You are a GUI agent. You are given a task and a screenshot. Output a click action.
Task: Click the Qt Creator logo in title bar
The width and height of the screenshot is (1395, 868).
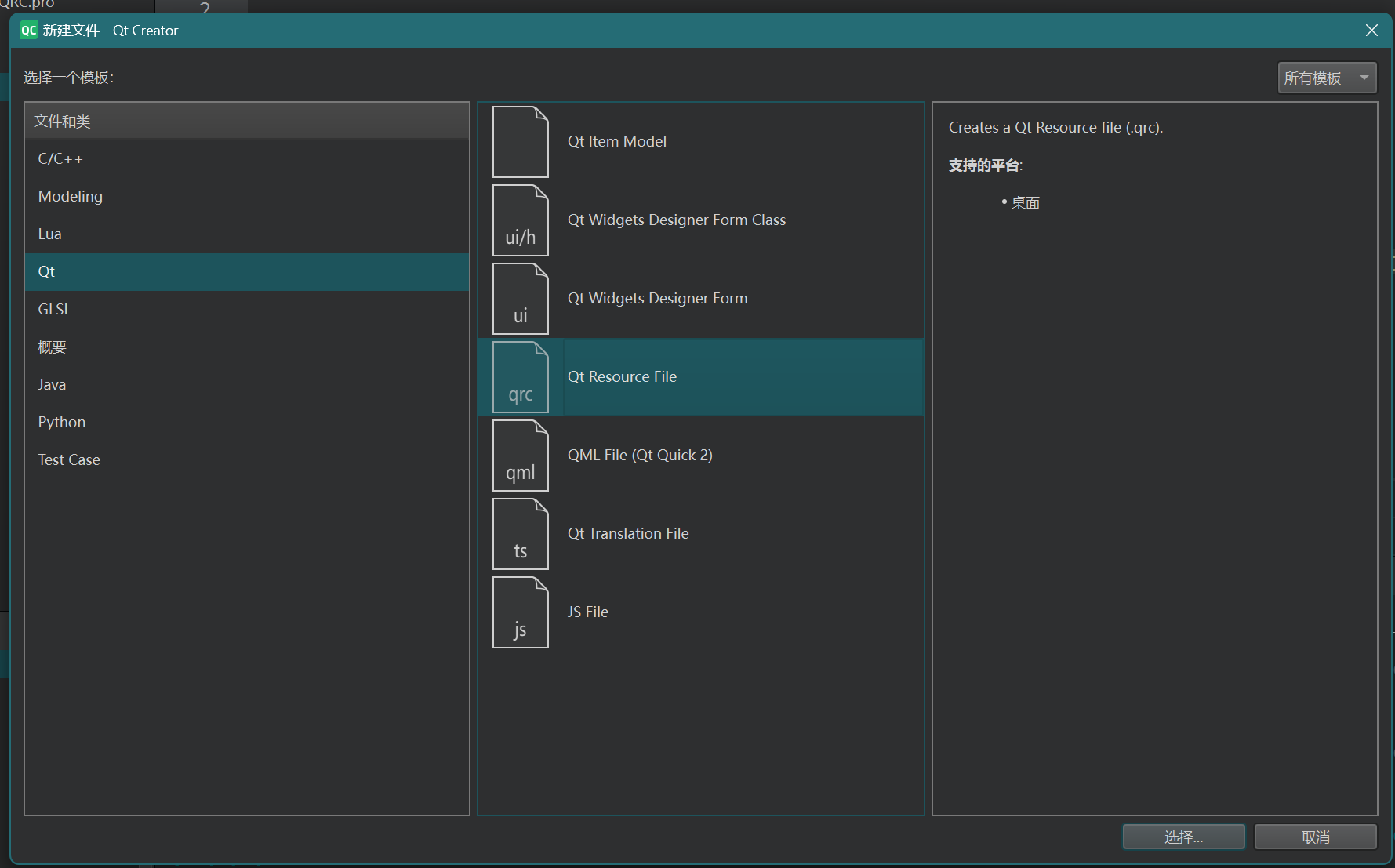[29, 31]
